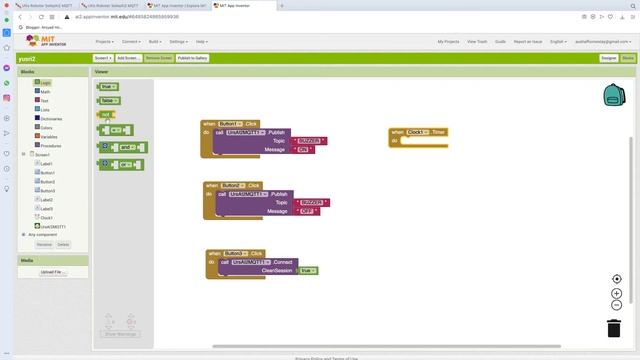Click the Remove Screen button
Image resolution: width=640 pixels, height=360 pixels.
click(158, 58)
